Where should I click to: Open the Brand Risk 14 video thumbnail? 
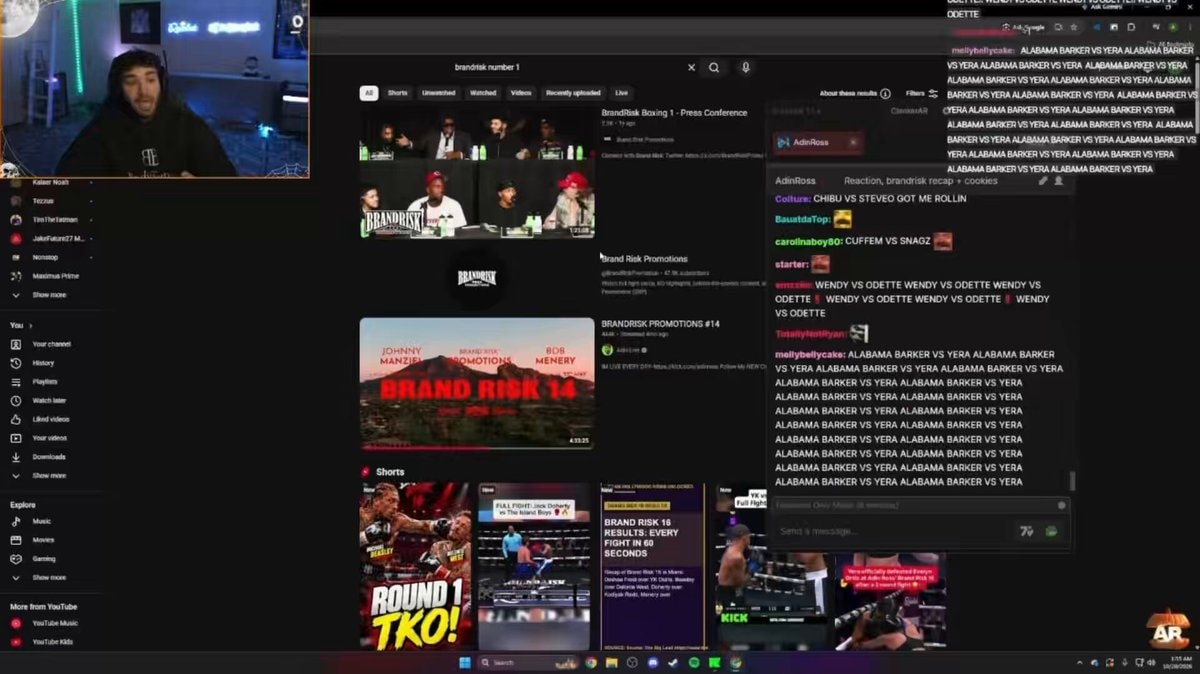click(x=477, y=384)
